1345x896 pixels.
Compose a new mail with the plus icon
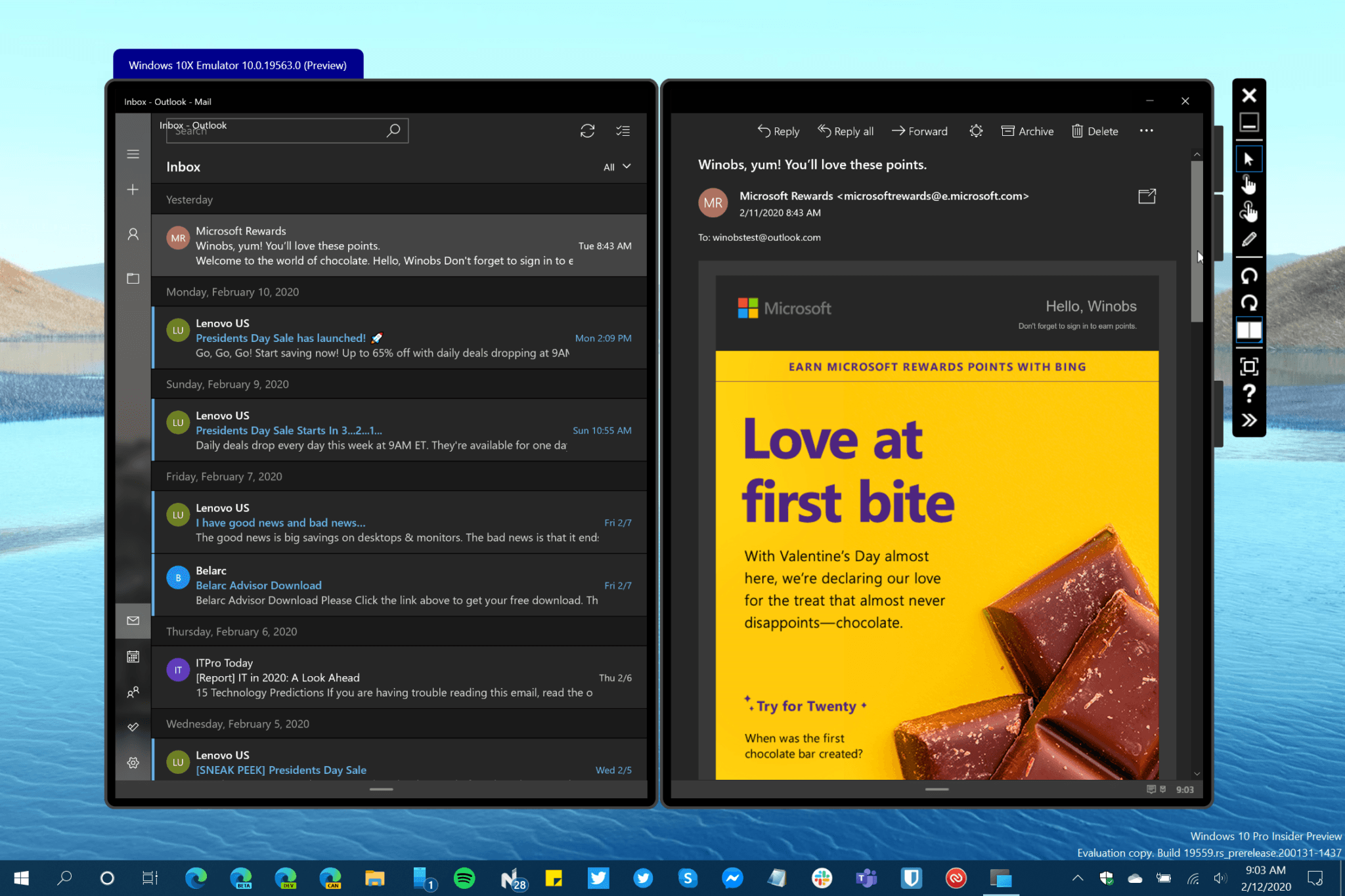coord(133,189)
